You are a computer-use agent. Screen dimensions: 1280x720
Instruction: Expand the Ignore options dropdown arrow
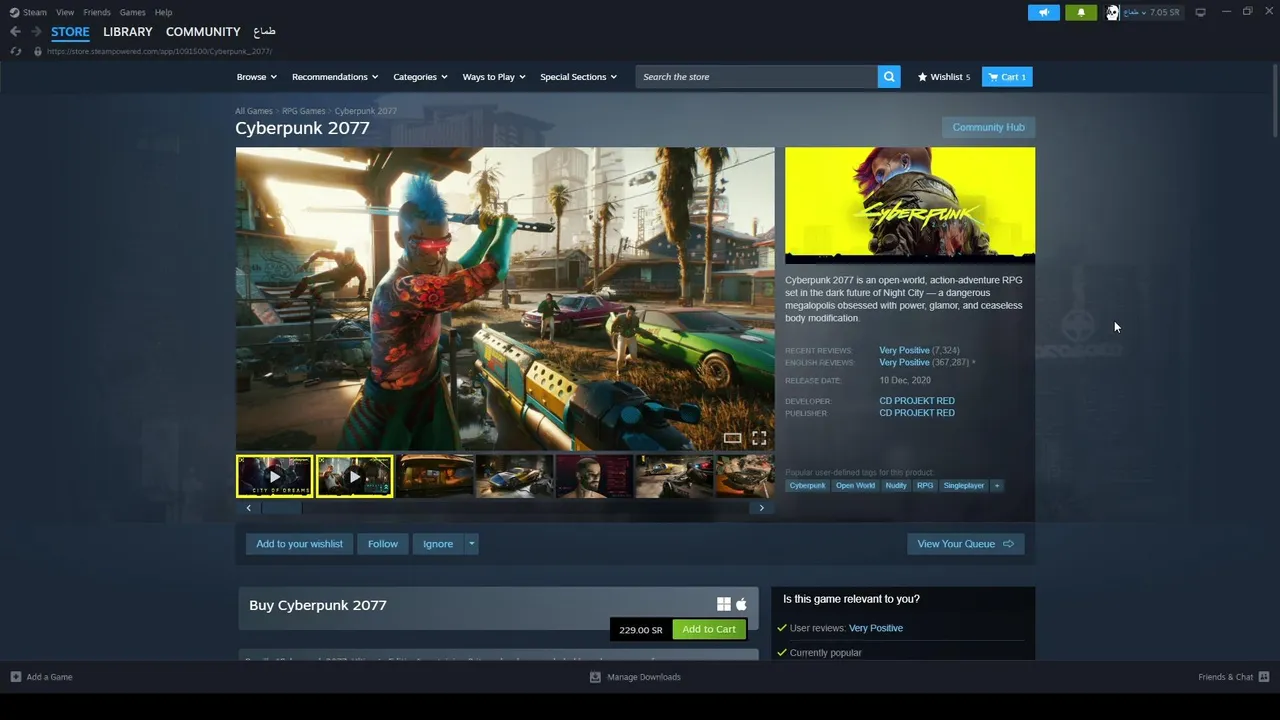472,544
